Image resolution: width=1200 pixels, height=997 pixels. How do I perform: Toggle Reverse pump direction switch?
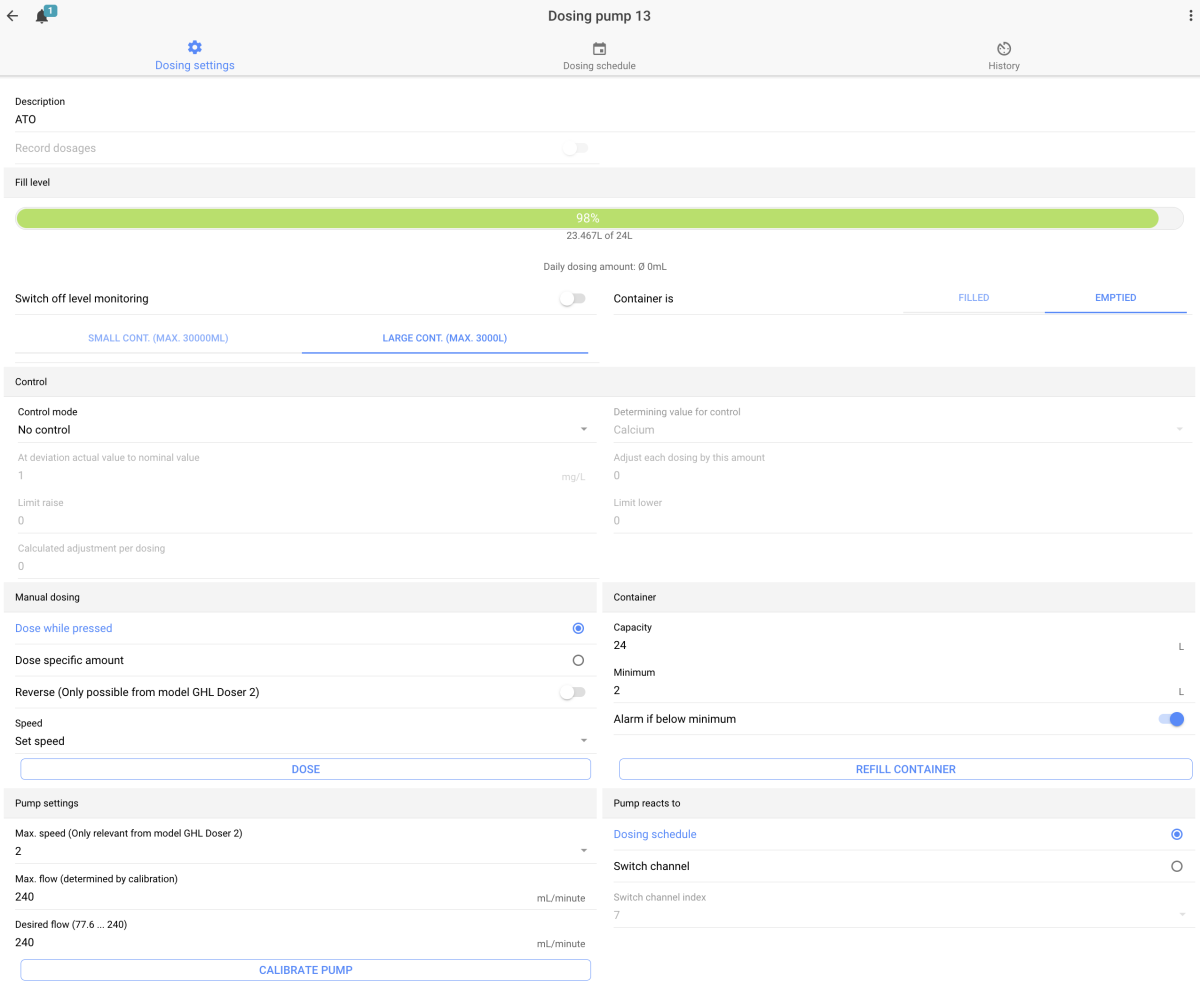(572, 692)
